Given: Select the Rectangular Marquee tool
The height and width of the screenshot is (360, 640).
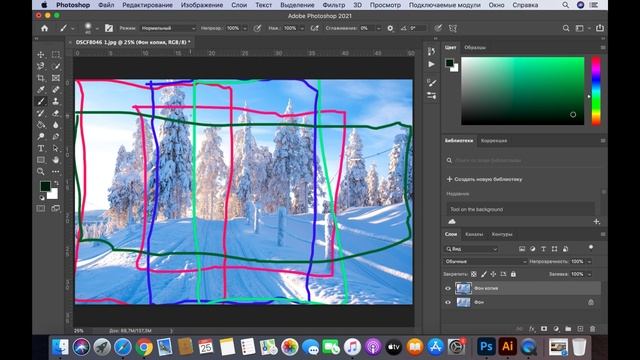Looking at the screenshot, I should pyautogui.click(x=56, y=54).
